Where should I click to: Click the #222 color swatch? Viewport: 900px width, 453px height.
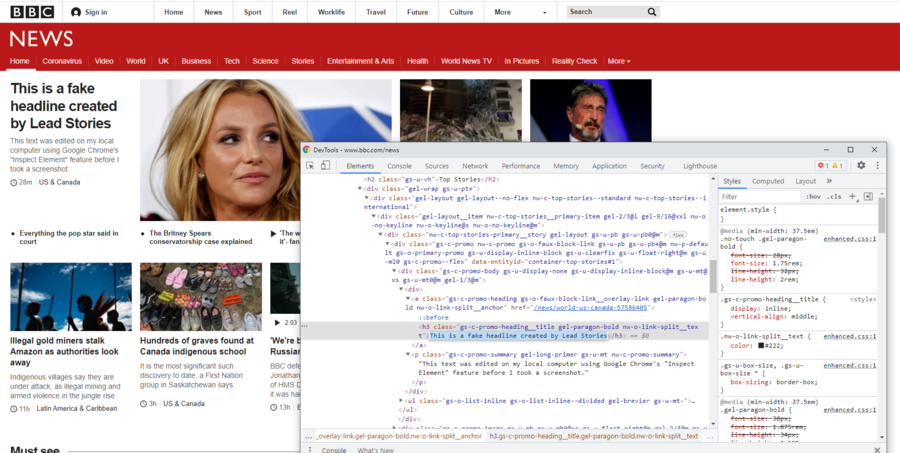tap(761, 346)
